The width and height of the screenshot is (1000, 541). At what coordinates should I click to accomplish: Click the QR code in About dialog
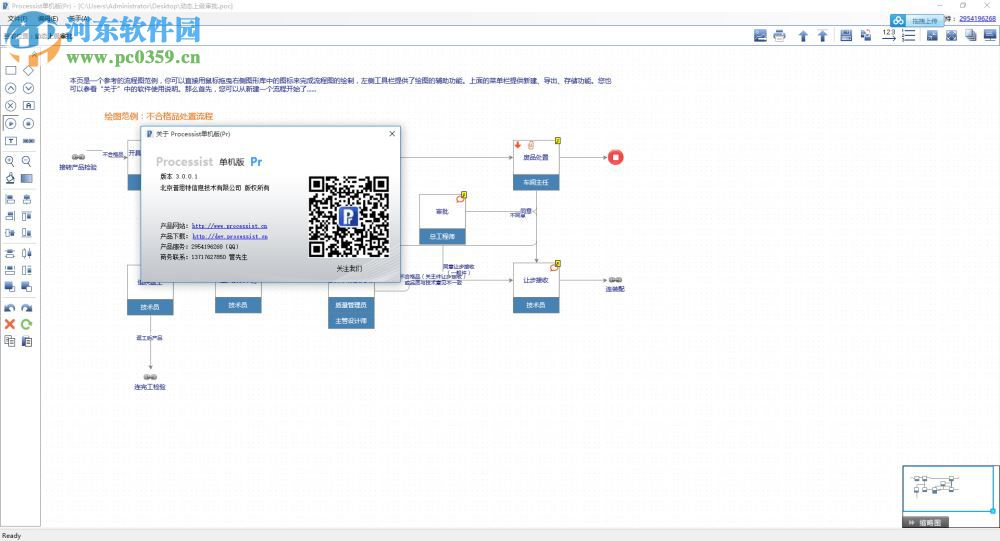349,216
